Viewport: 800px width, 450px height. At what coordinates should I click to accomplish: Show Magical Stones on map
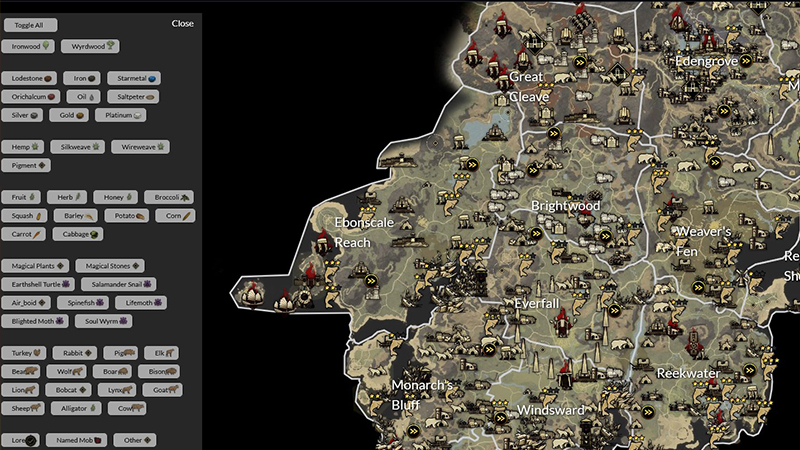110,266
